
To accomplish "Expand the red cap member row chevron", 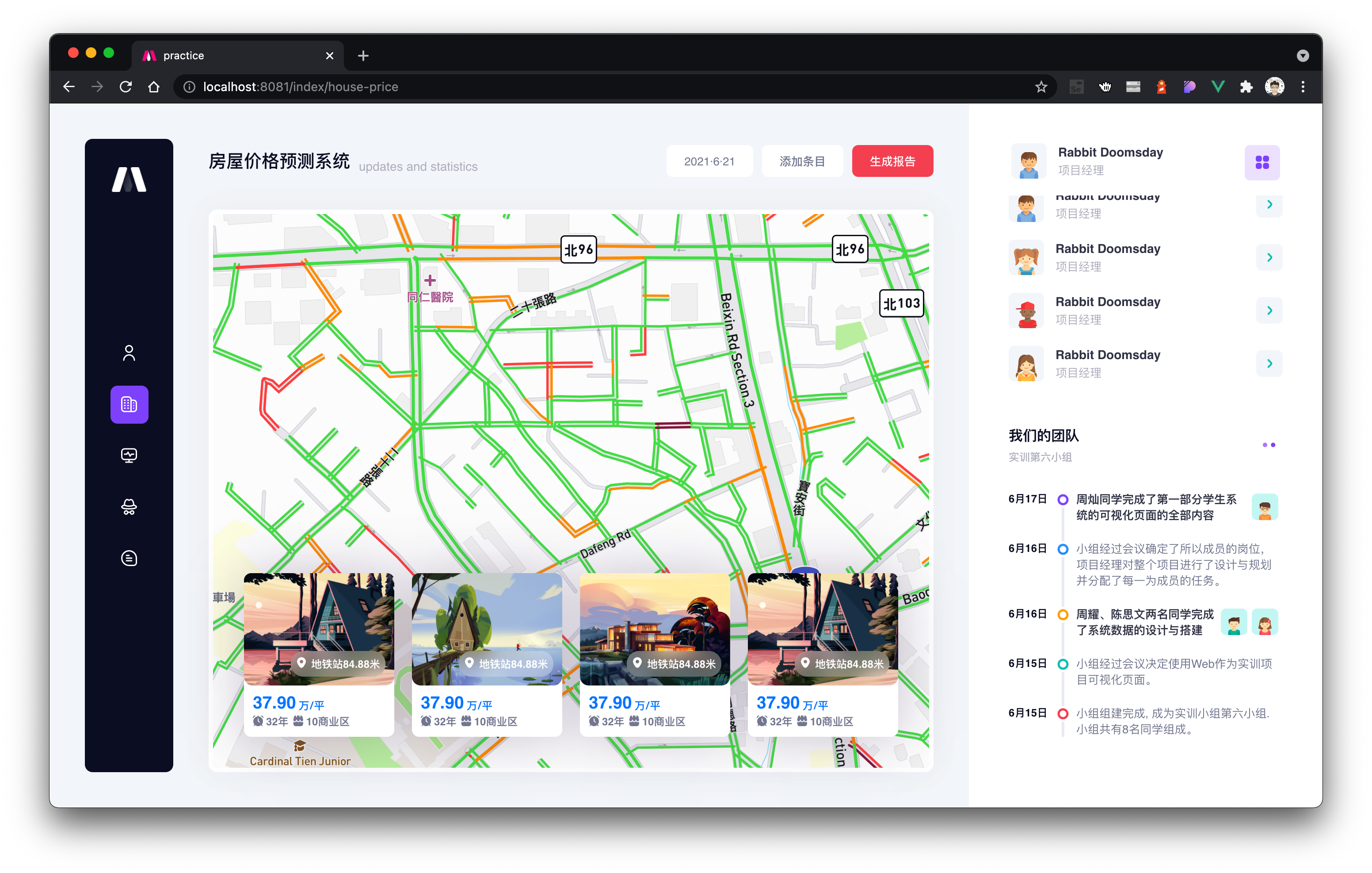I will pyautogui.click(x=1269, y=310).
